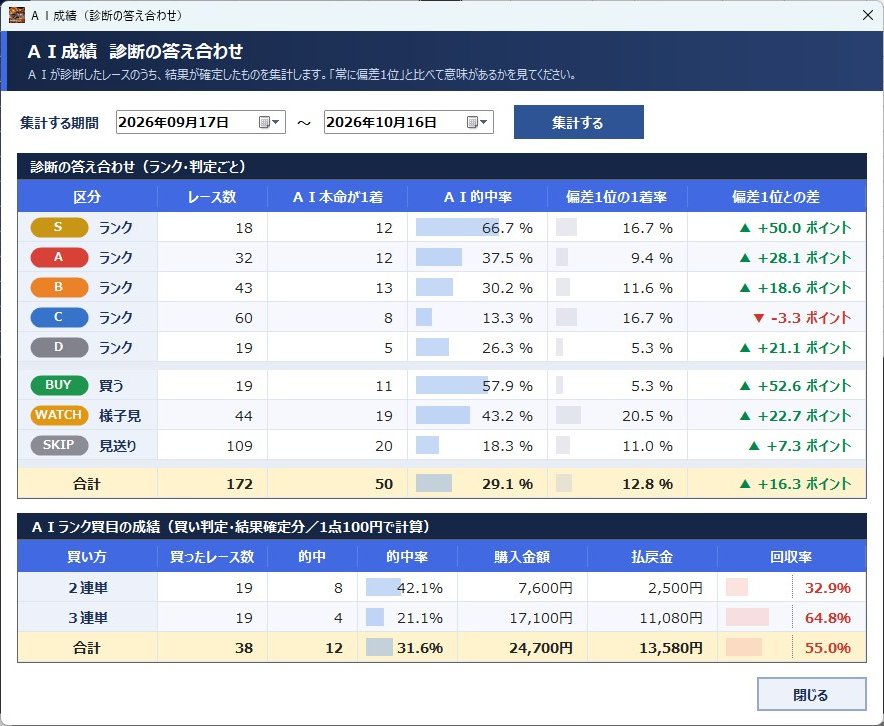Click the 42.1% hit rate cell
Image resolution: width=884 pixels, height=726 pixels.
coord(407,587)
